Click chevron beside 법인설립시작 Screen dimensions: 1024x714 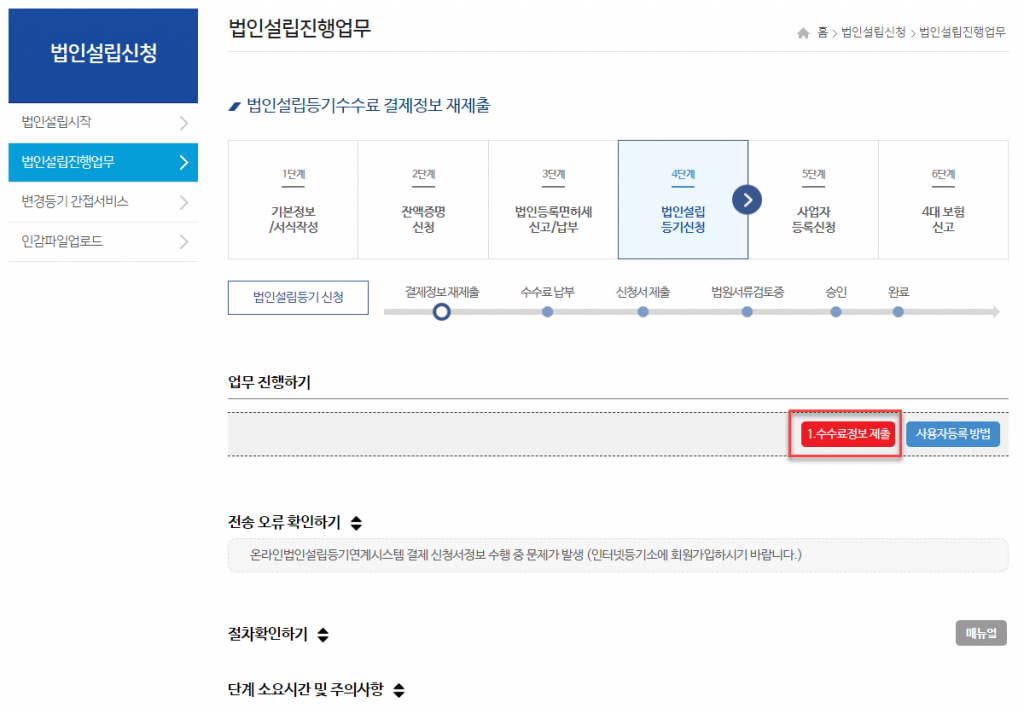(x=184, y=123)
